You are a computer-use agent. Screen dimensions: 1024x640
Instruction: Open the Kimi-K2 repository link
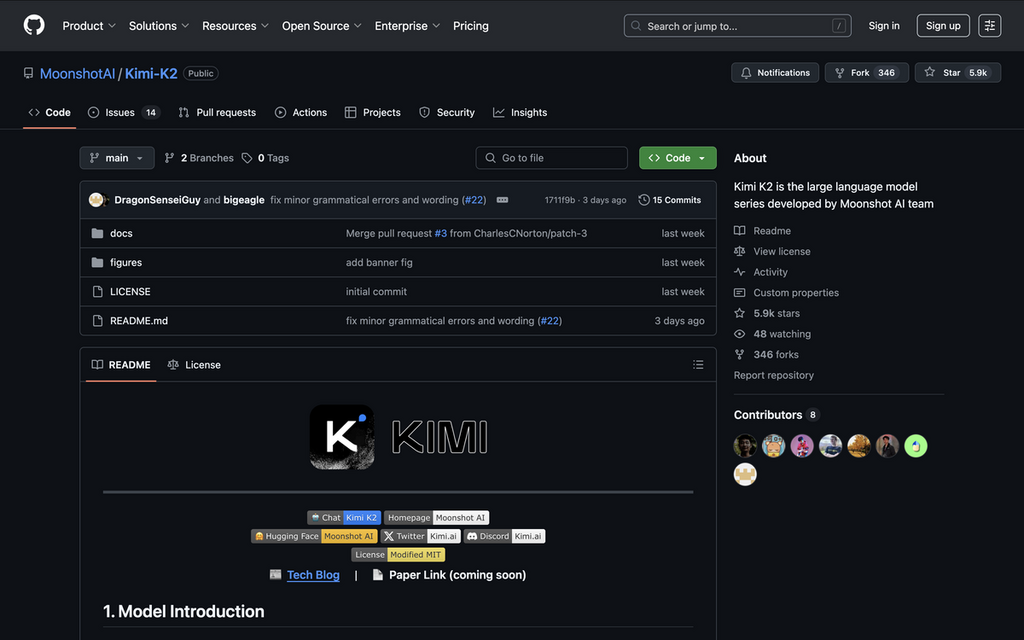click(x=151, y=73)
